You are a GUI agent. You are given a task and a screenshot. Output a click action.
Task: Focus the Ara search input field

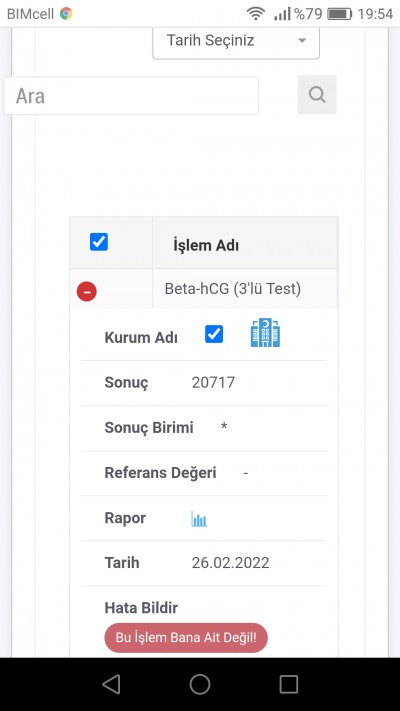point(131,96)
